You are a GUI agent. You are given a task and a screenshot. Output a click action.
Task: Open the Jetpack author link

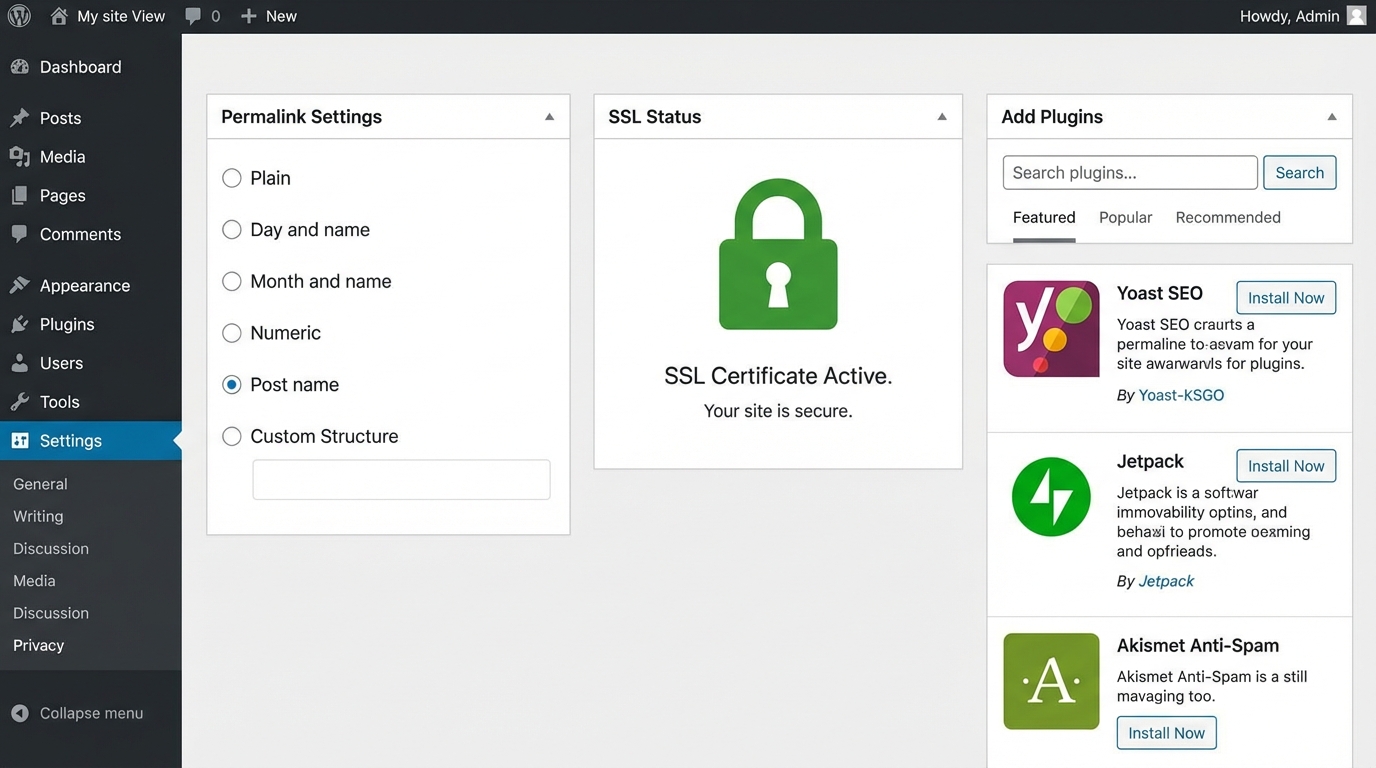[1166, 580]
